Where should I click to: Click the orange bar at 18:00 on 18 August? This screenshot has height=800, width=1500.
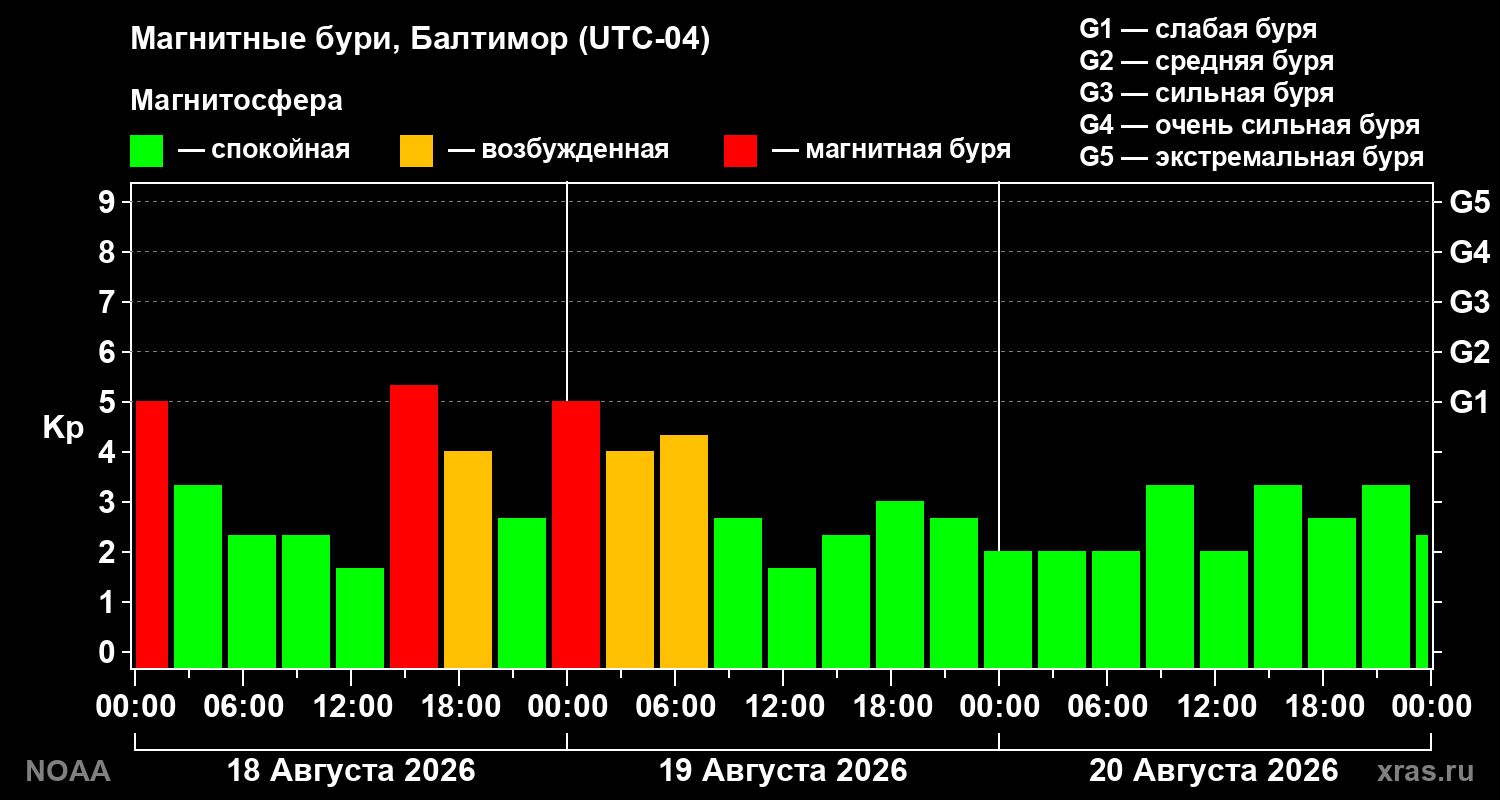point(468,559)
